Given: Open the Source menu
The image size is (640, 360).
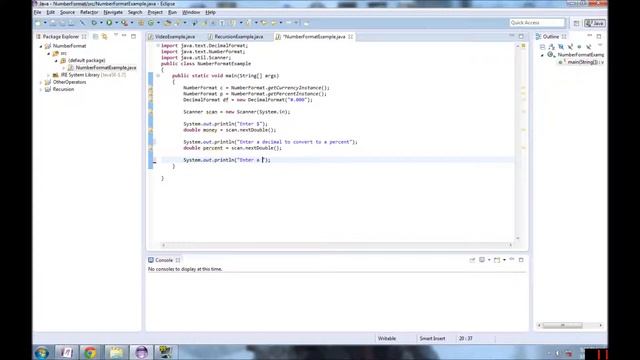Looking at the screenshot, I should click(x=67, y=12).
